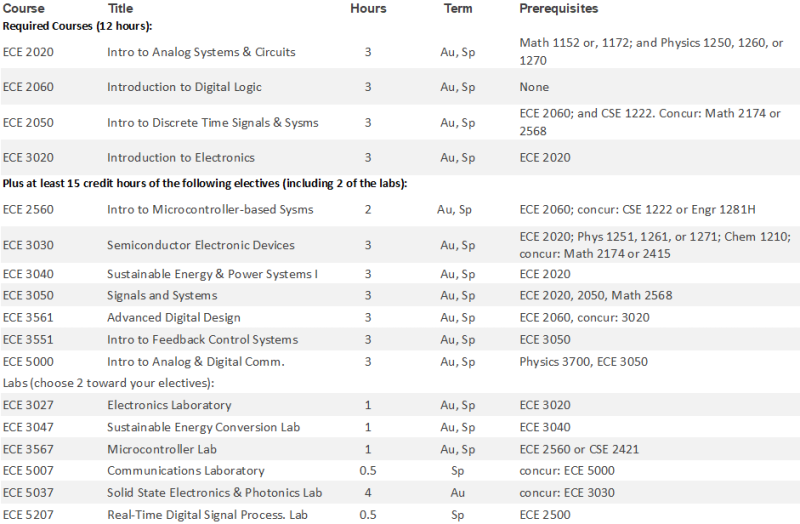Select course code ECE 3567

point(28,450)
